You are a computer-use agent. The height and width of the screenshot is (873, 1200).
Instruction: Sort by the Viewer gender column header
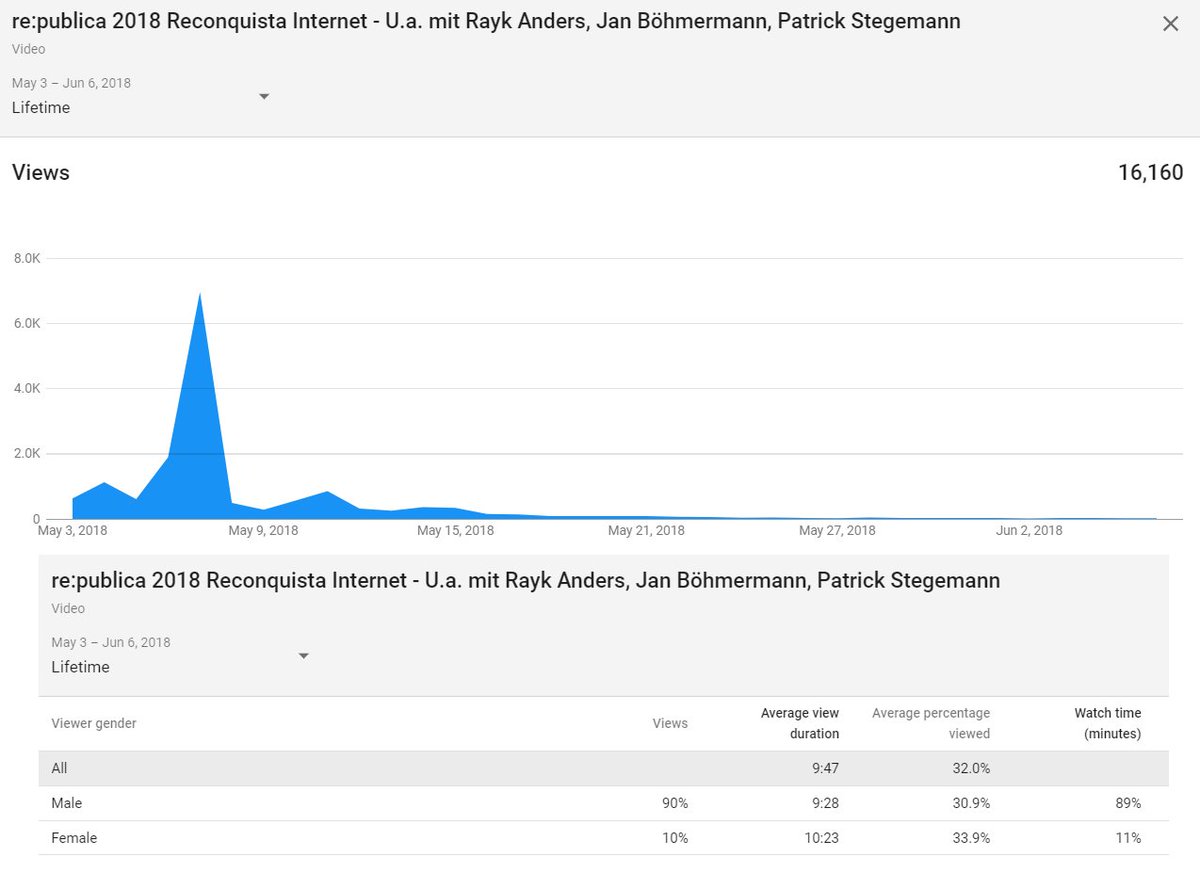pos(94,723)
